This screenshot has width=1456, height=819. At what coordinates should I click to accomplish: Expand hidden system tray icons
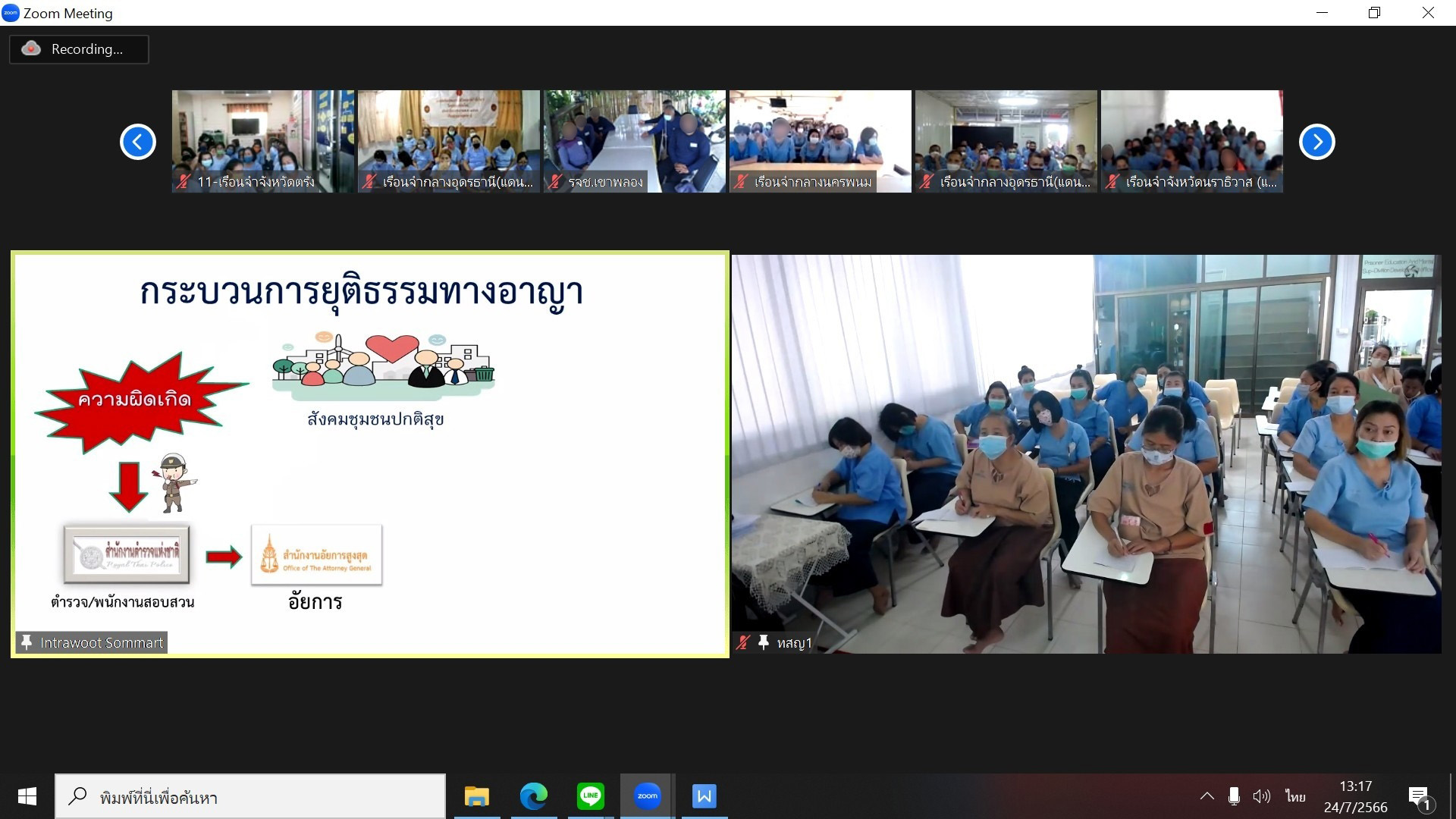(x=1207, y=795)
